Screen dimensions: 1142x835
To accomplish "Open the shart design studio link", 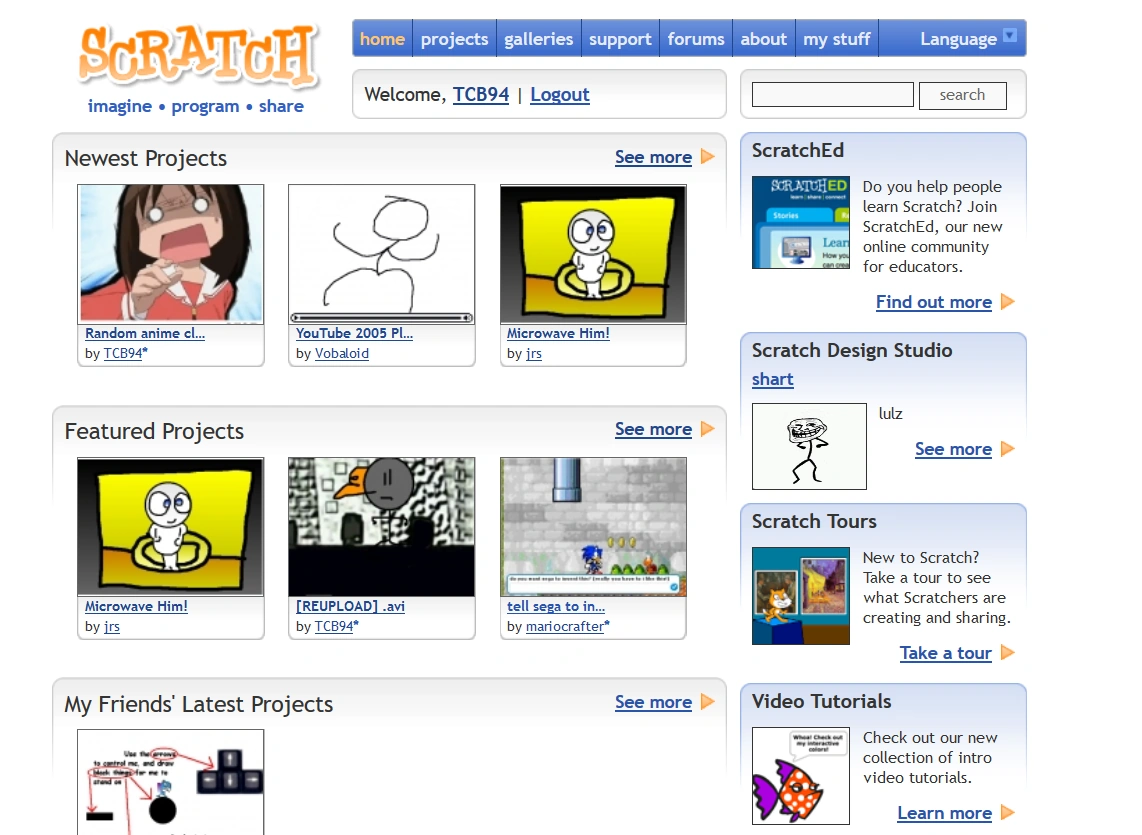I will (x=773, y=380).
